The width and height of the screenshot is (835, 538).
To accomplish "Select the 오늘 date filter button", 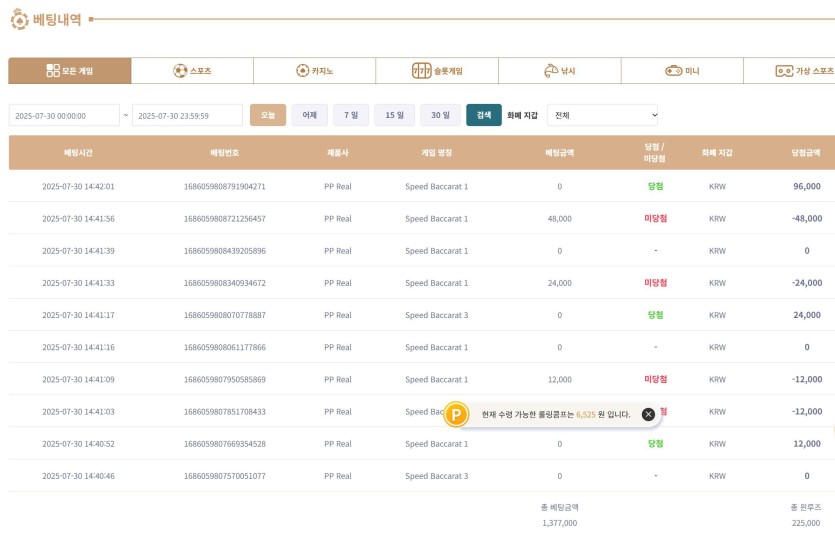I will point(268,115).
